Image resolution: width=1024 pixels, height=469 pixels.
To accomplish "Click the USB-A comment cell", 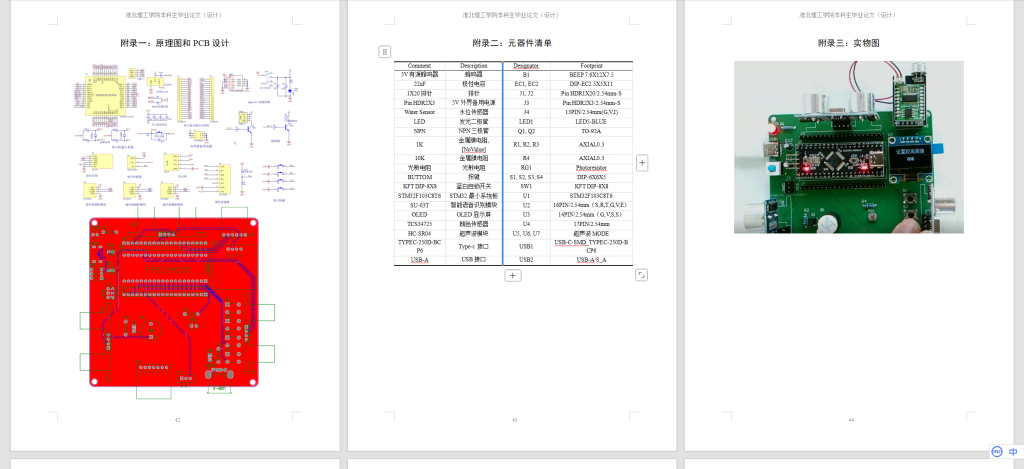I will tap(419, 260).
